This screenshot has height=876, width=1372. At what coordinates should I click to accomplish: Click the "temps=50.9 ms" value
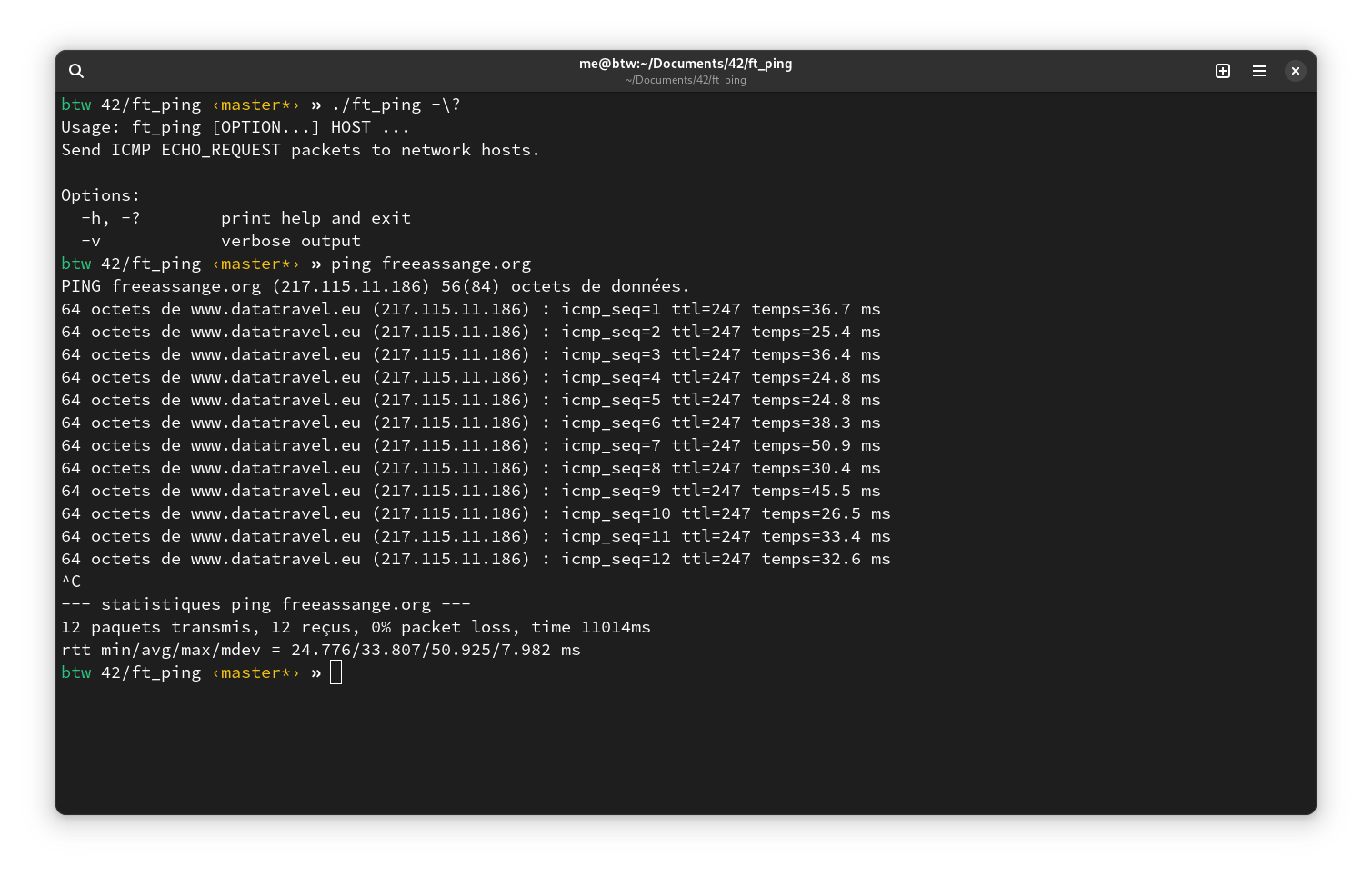coord(815,445)
